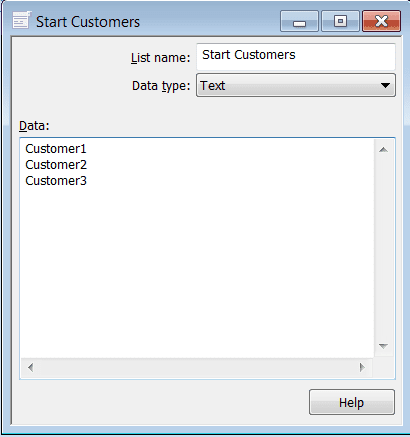Click the Data label

[34, 126]
